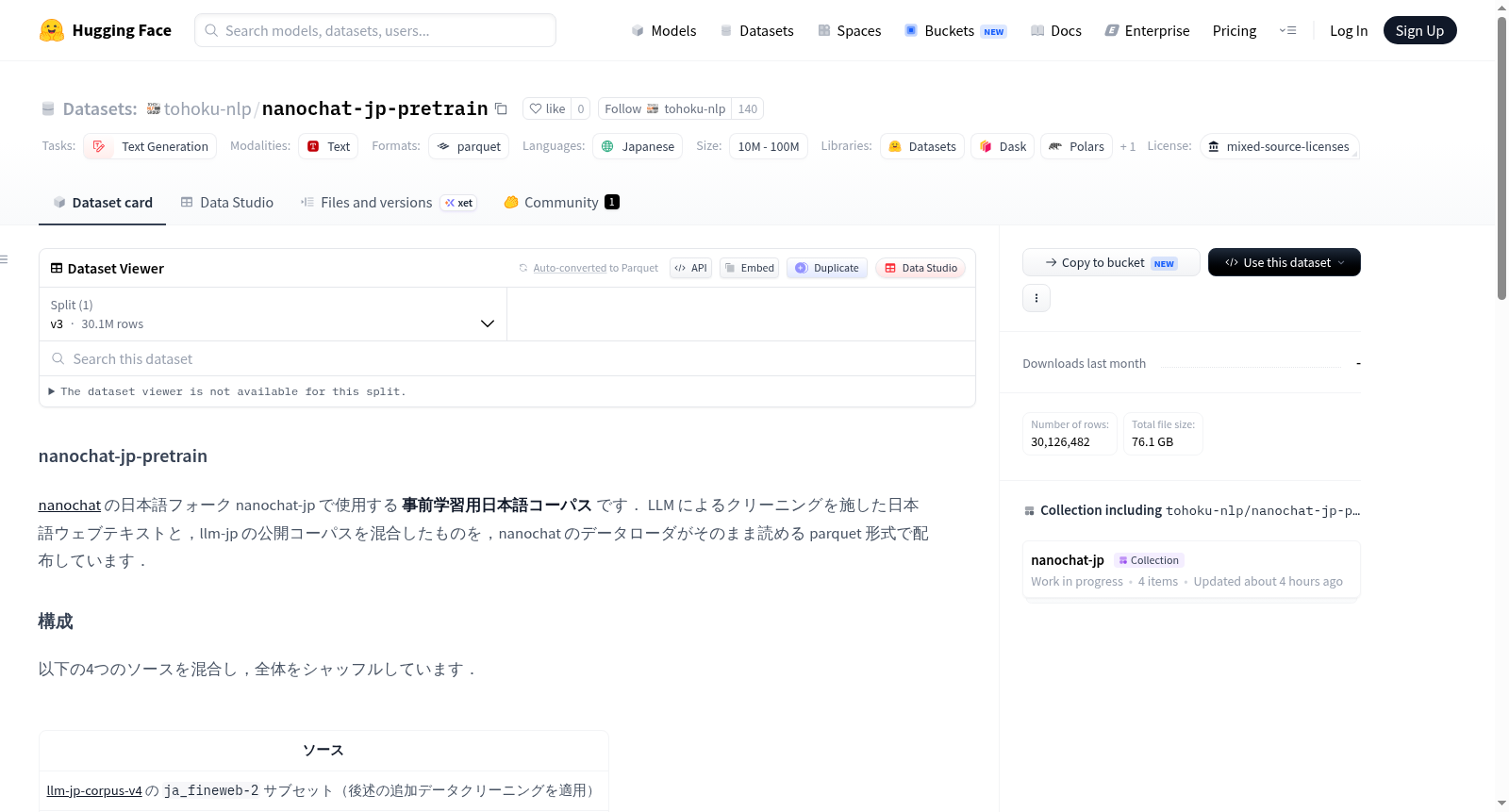
Task: Open Enterprise in top navigation
Action: [1148, 30]
